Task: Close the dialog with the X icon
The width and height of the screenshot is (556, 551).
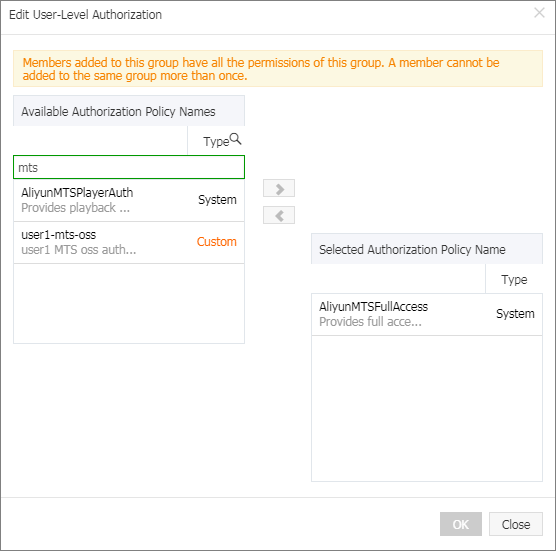Action: click(x=539, y=13)
